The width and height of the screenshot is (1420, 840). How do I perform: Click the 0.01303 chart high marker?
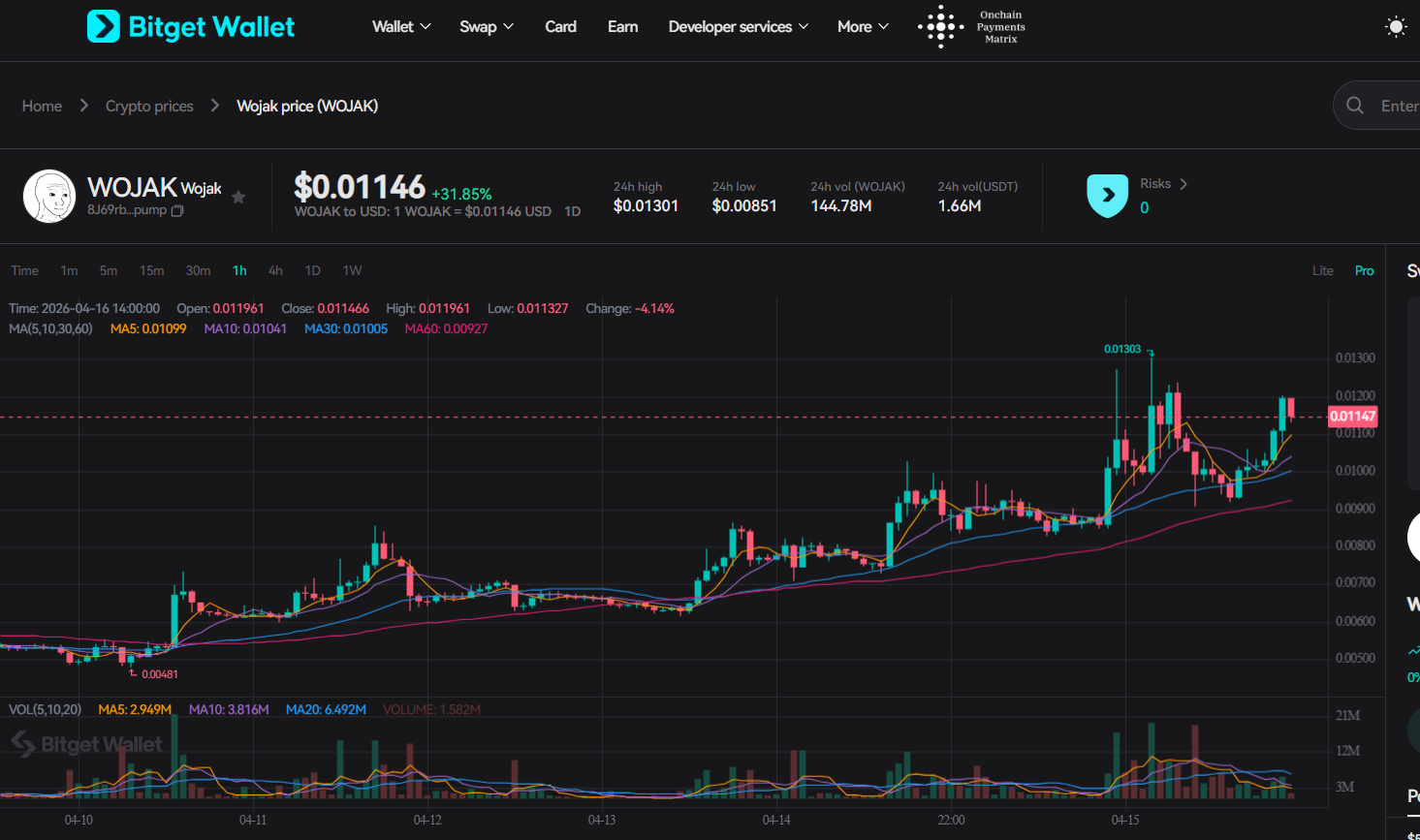coord(1122,349)
